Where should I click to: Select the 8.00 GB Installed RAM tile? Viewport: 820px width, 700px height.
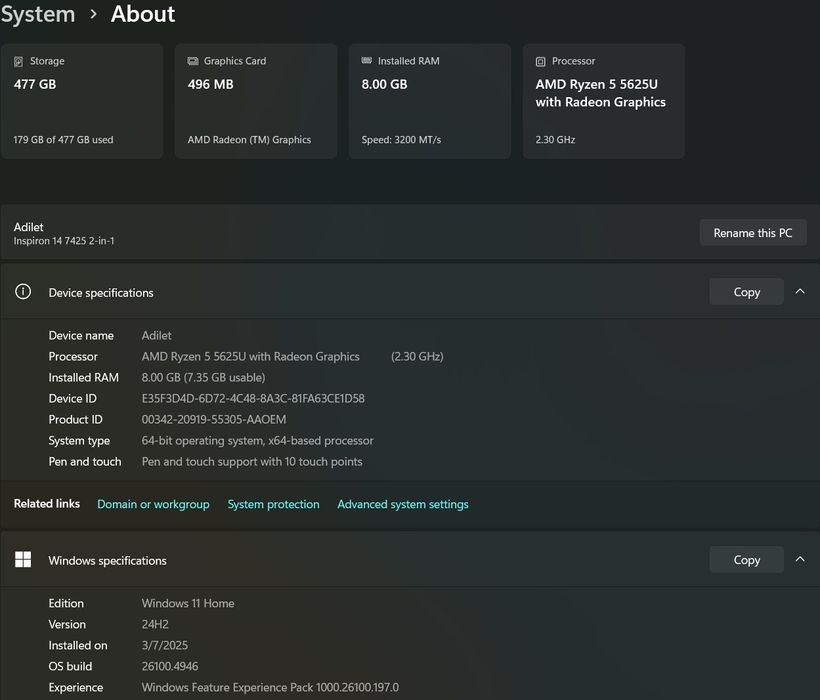tap(430, 101)
